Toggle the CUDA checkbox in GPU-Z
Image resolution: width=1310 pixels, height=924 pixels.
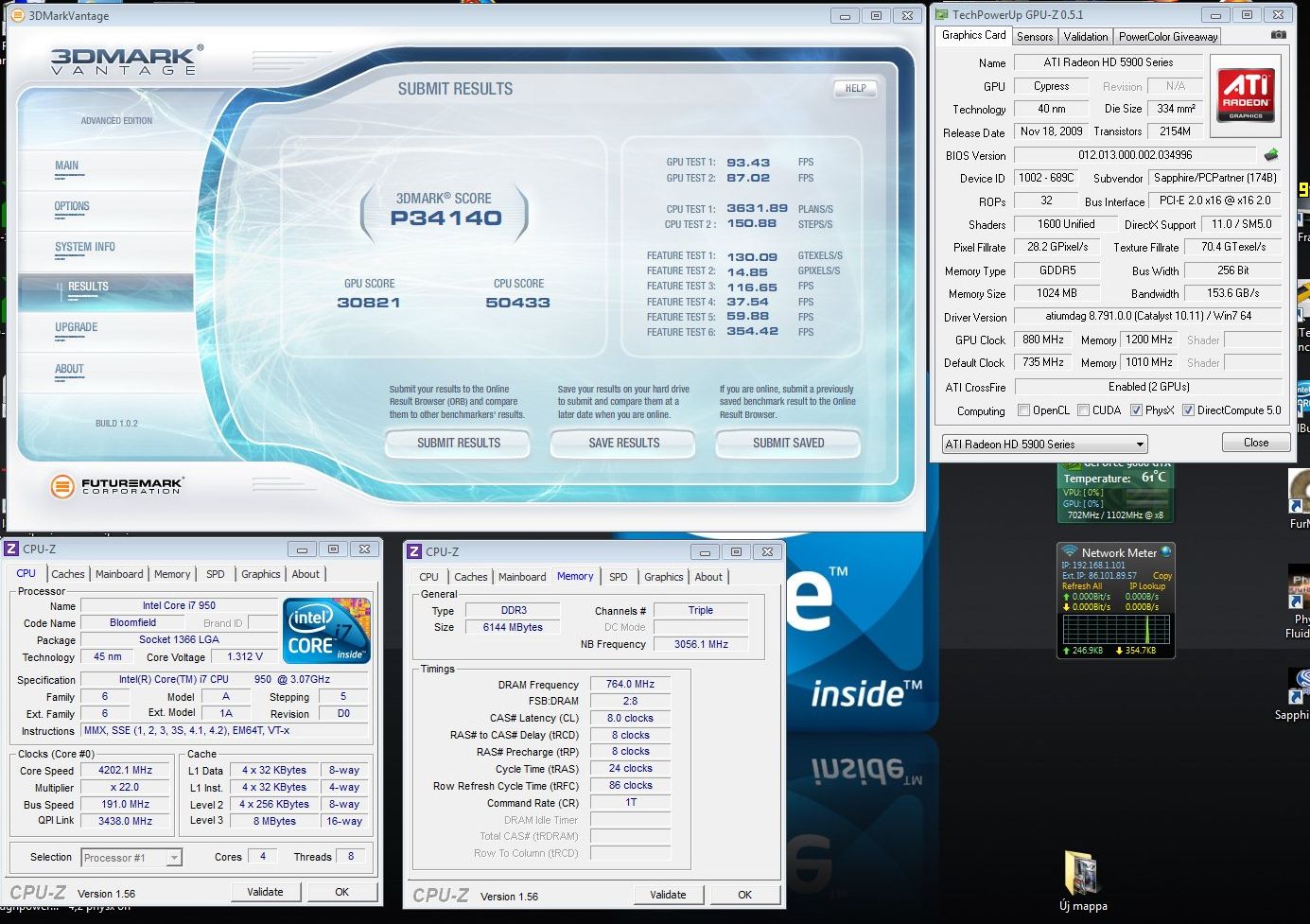(1083, 410)
